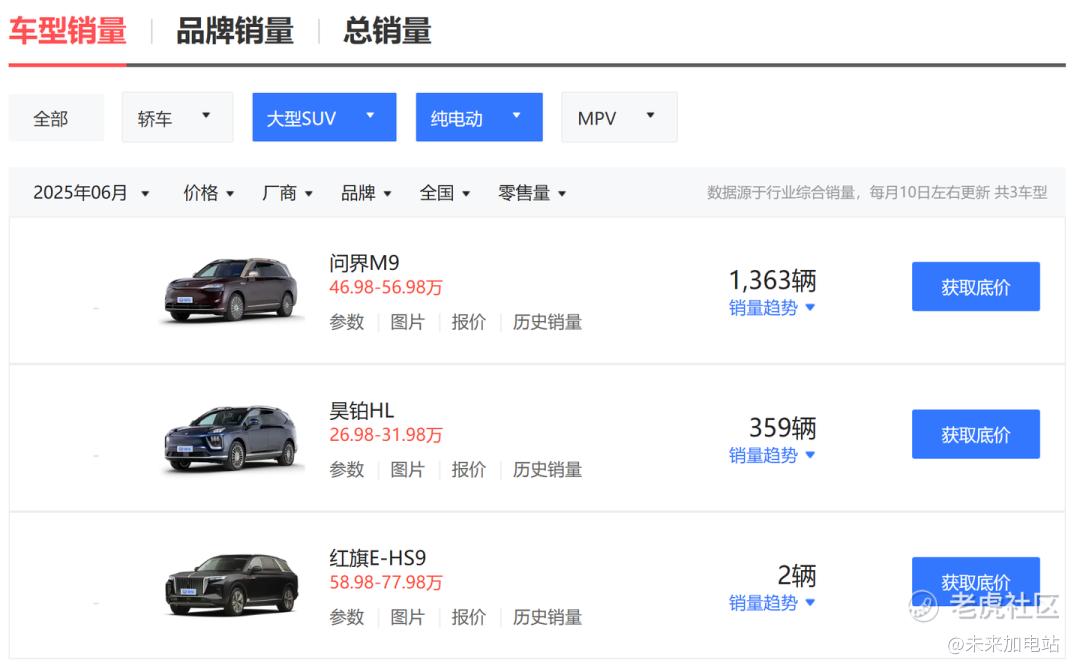View 参数 for 问界M9
The height and width of the screenshot is (669, 1080).
point(346,322)
